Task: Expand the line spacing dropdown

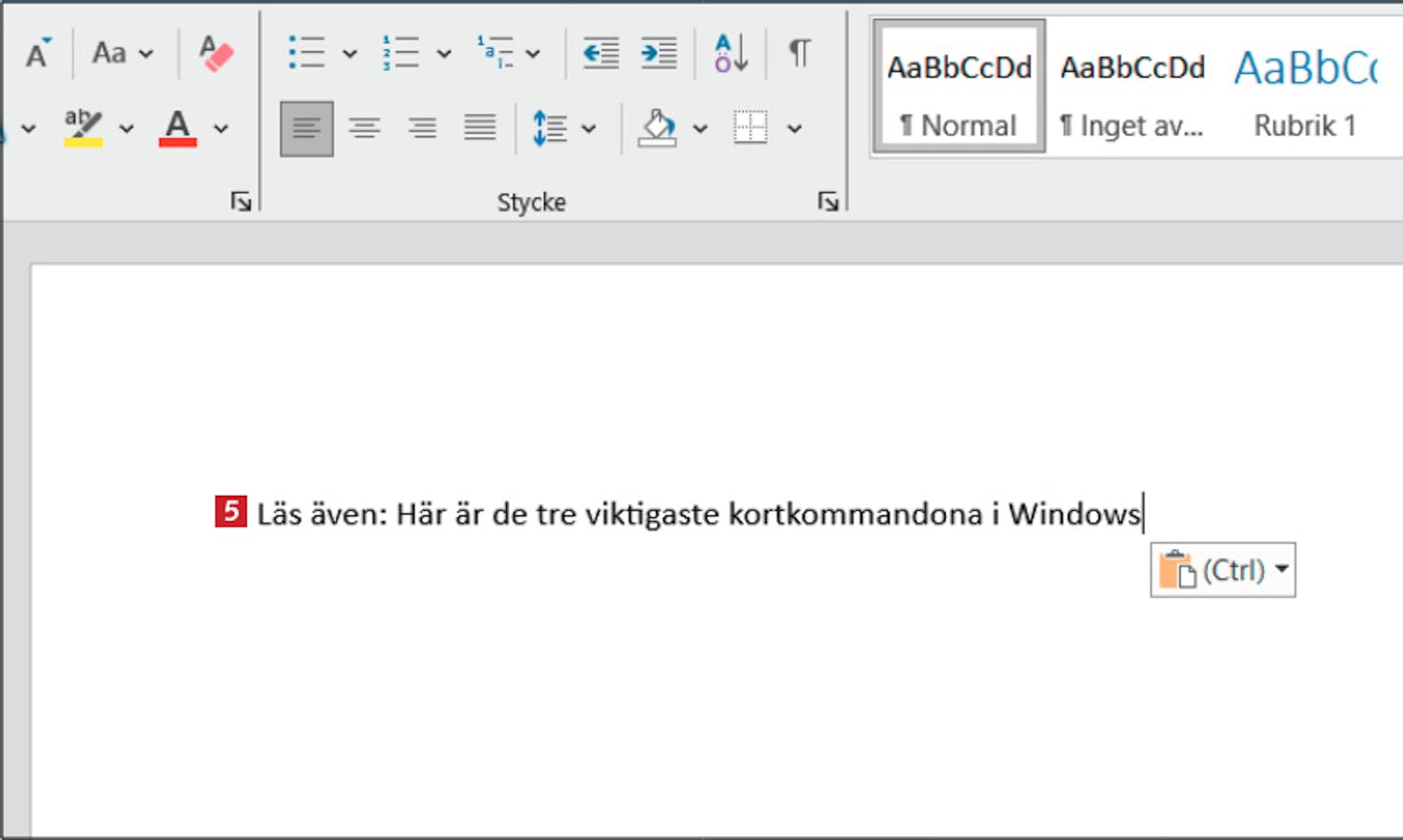Action: 589,129
